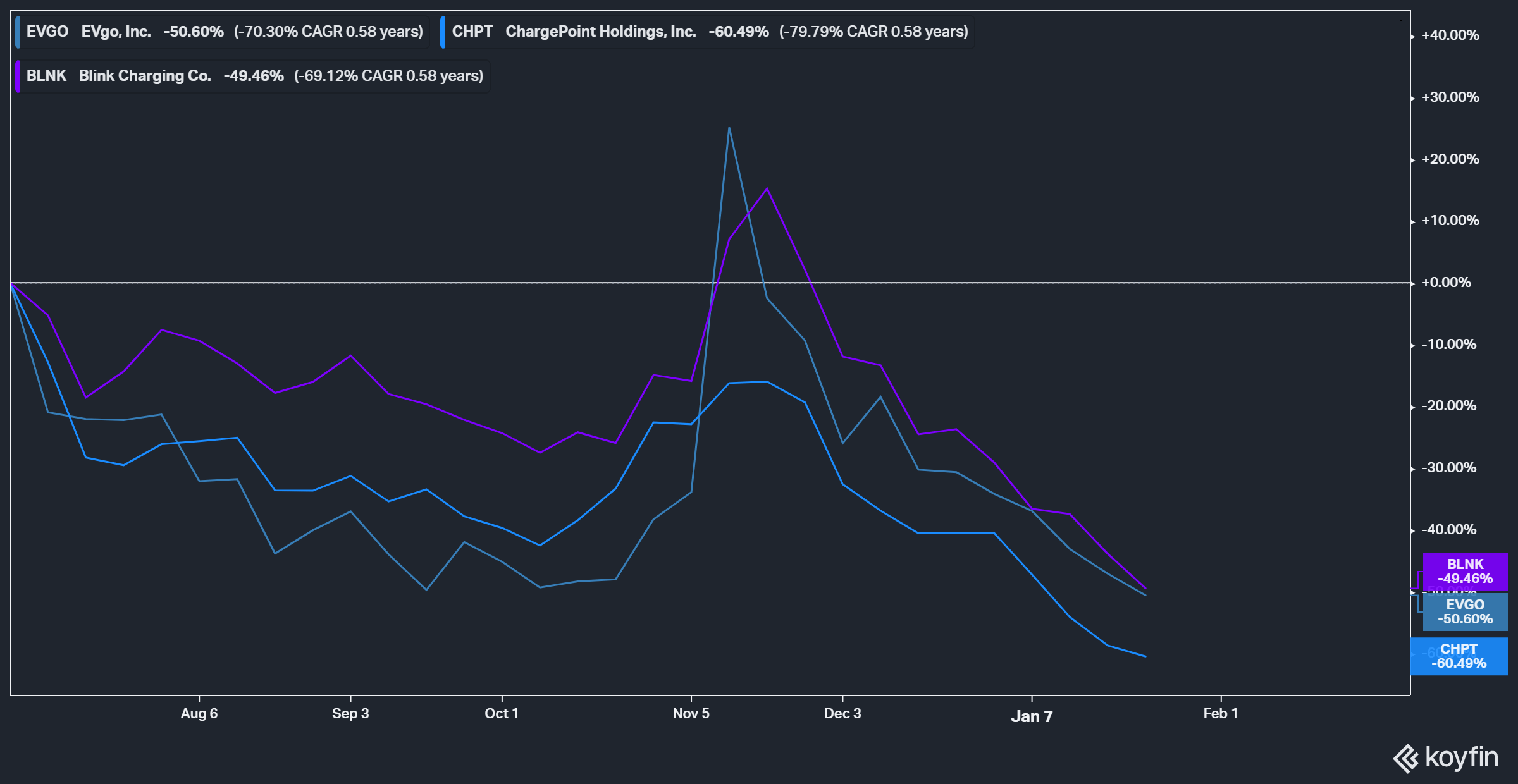
Task: Click the CHPT line's final data point
Action: 1145,656
